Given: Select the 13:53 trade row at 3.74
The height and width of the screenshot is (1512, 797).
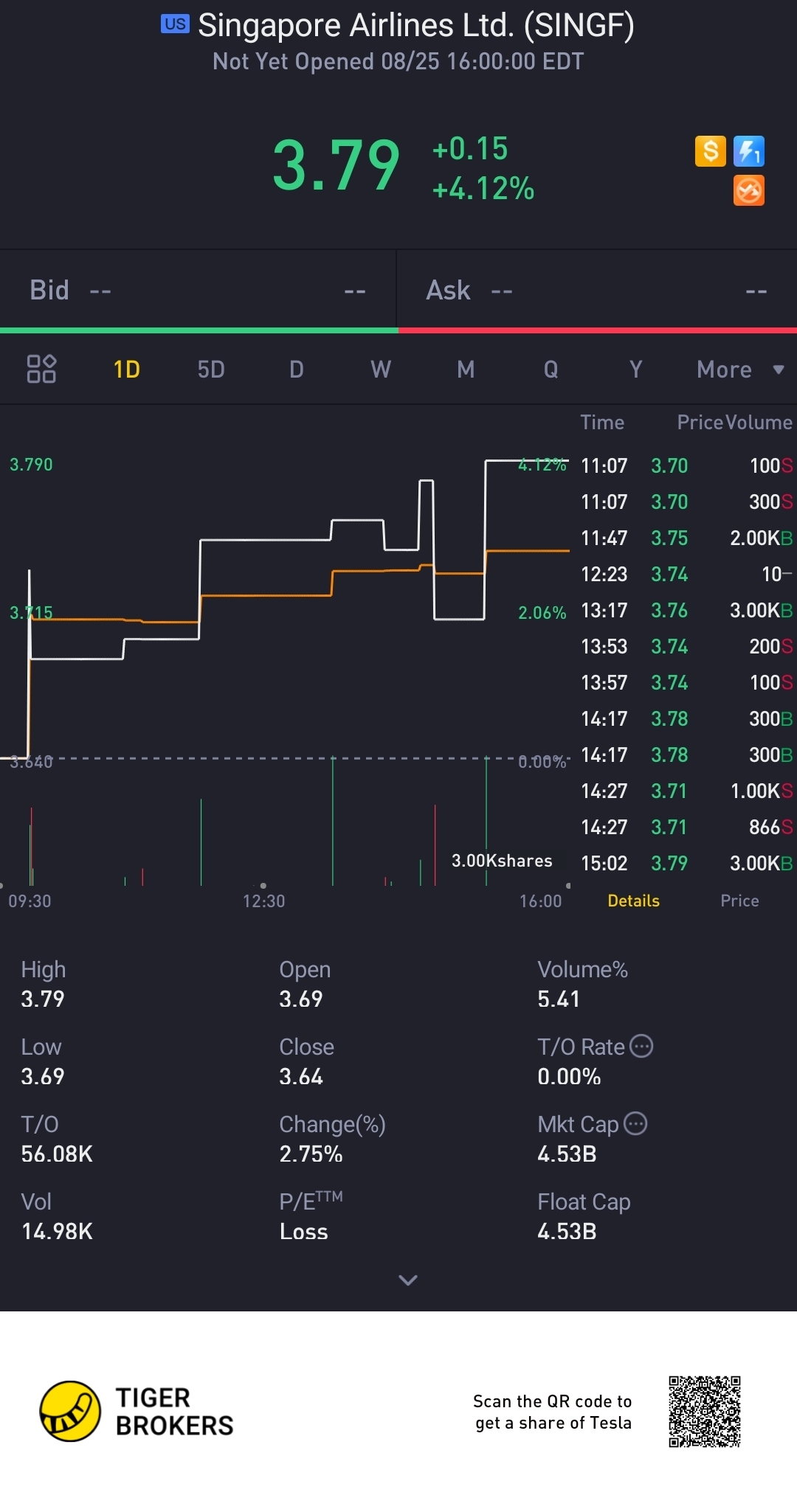Looking at the screenshot, I should (x=686, y=646).
